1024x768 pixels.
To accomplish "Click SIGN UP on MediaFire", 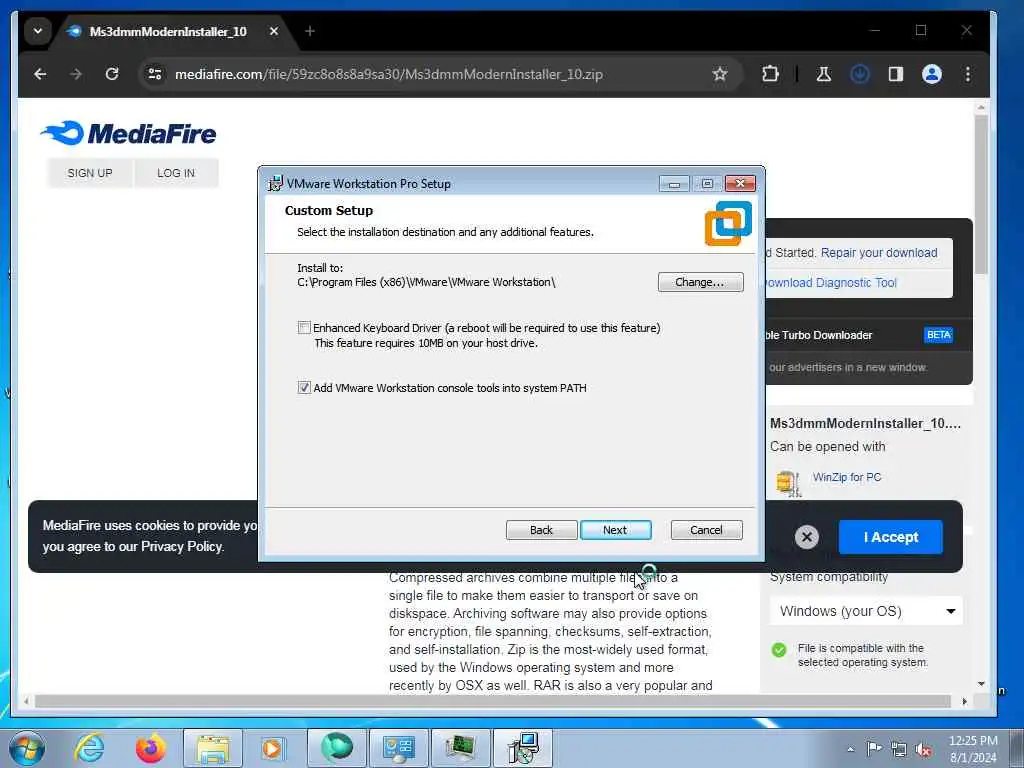I will tap(90, 173).
